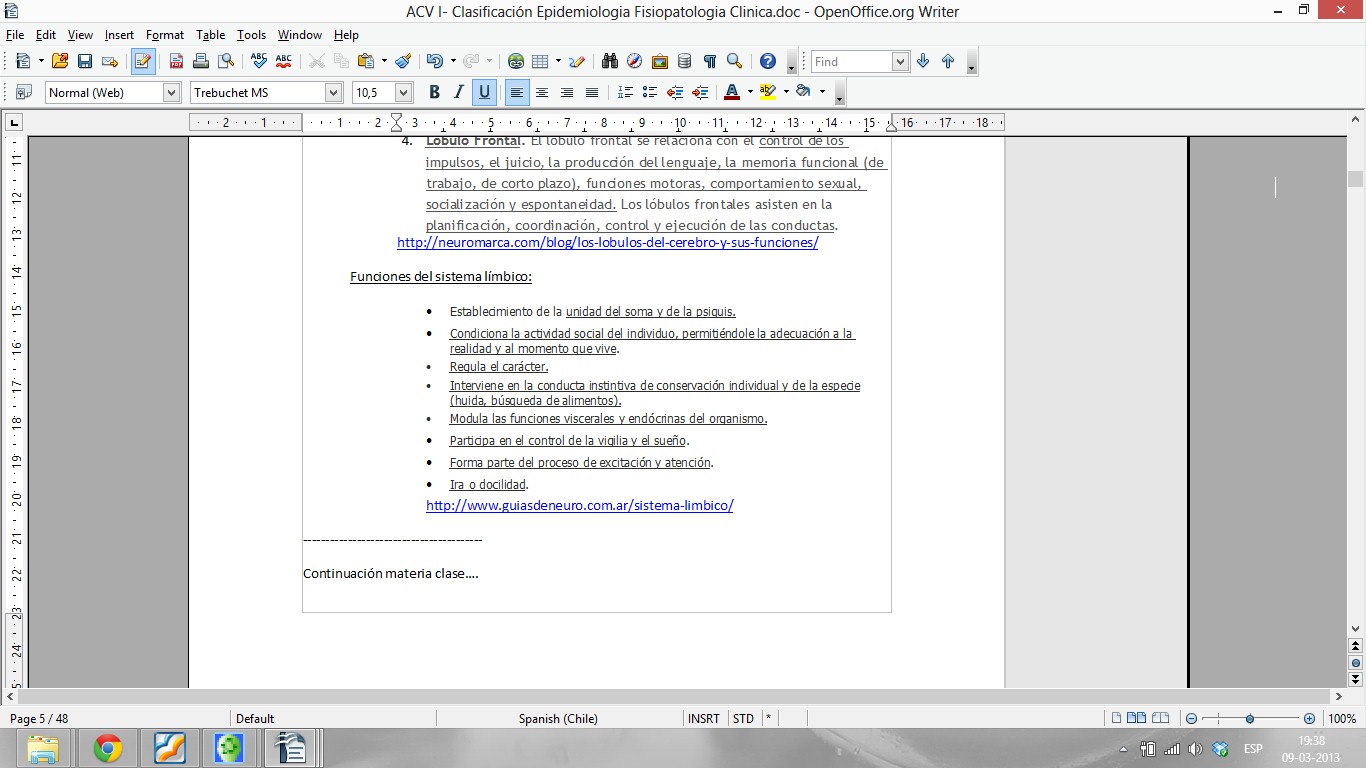The width and height of the screenshot is (1366, 768).
Task: Expand the font size dropdown
Action: click(403, 92)
